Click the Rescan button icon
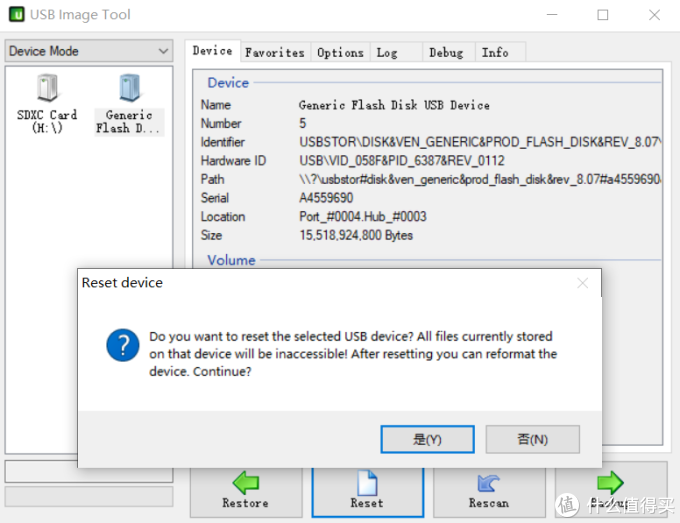Image resolution: width=680 pixels, height=523 pixels. (x=488, y=483)
